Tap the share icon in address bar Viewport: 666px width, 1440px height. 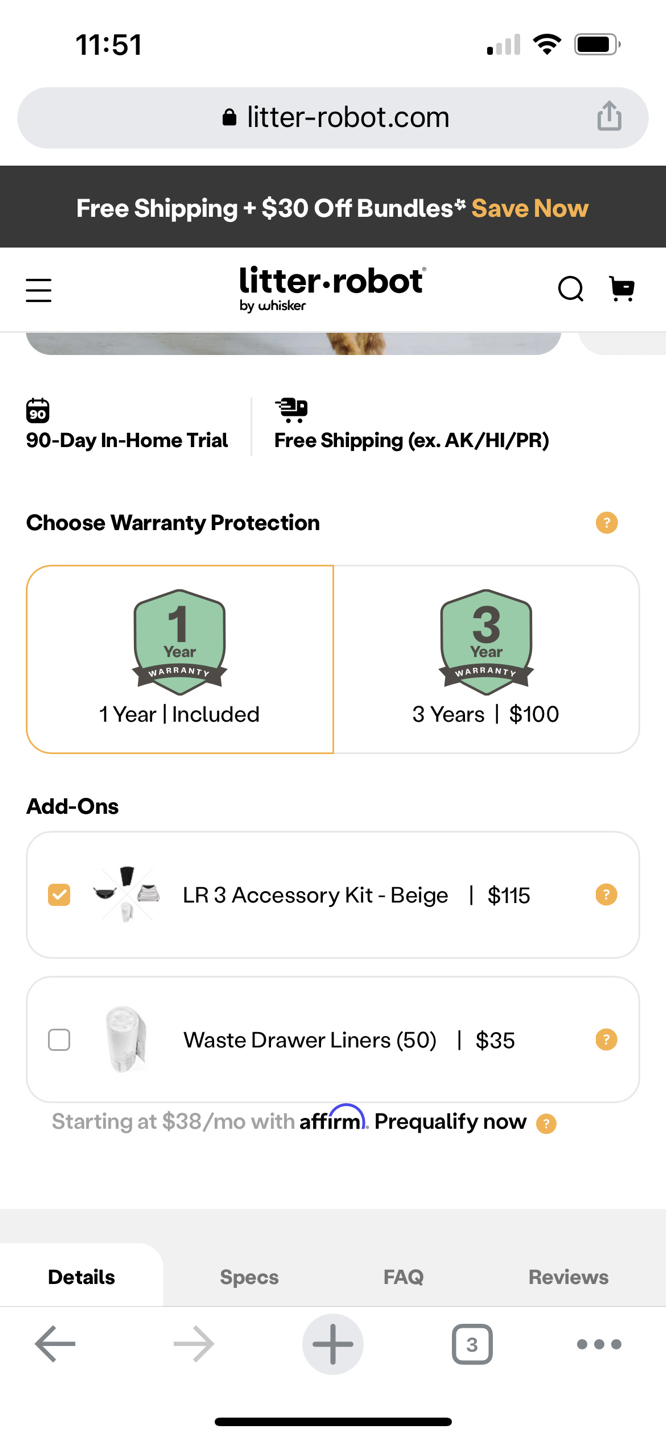coord(609,116)
